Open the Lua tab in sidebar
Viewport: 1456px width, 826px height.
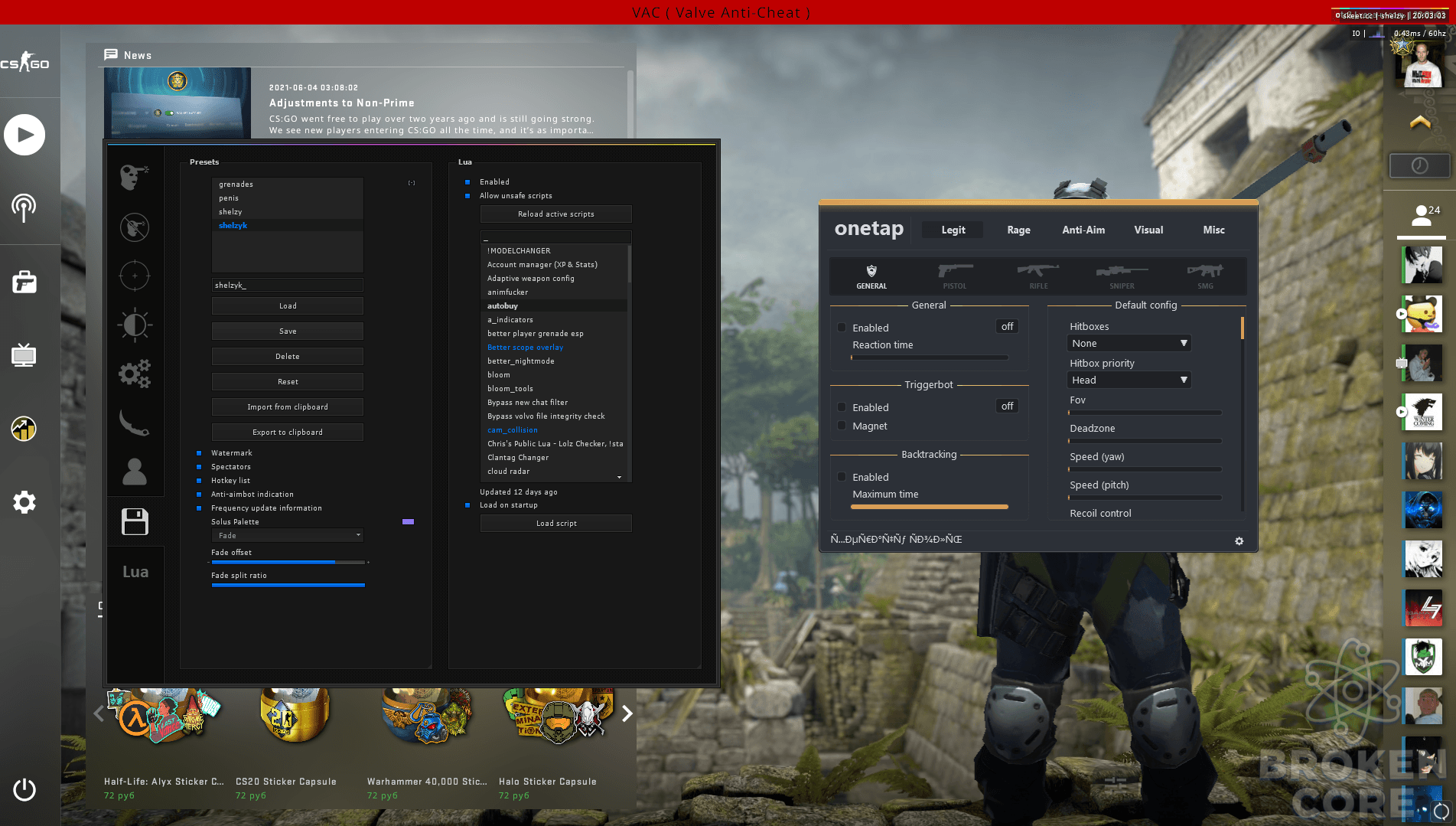(135, 572)
